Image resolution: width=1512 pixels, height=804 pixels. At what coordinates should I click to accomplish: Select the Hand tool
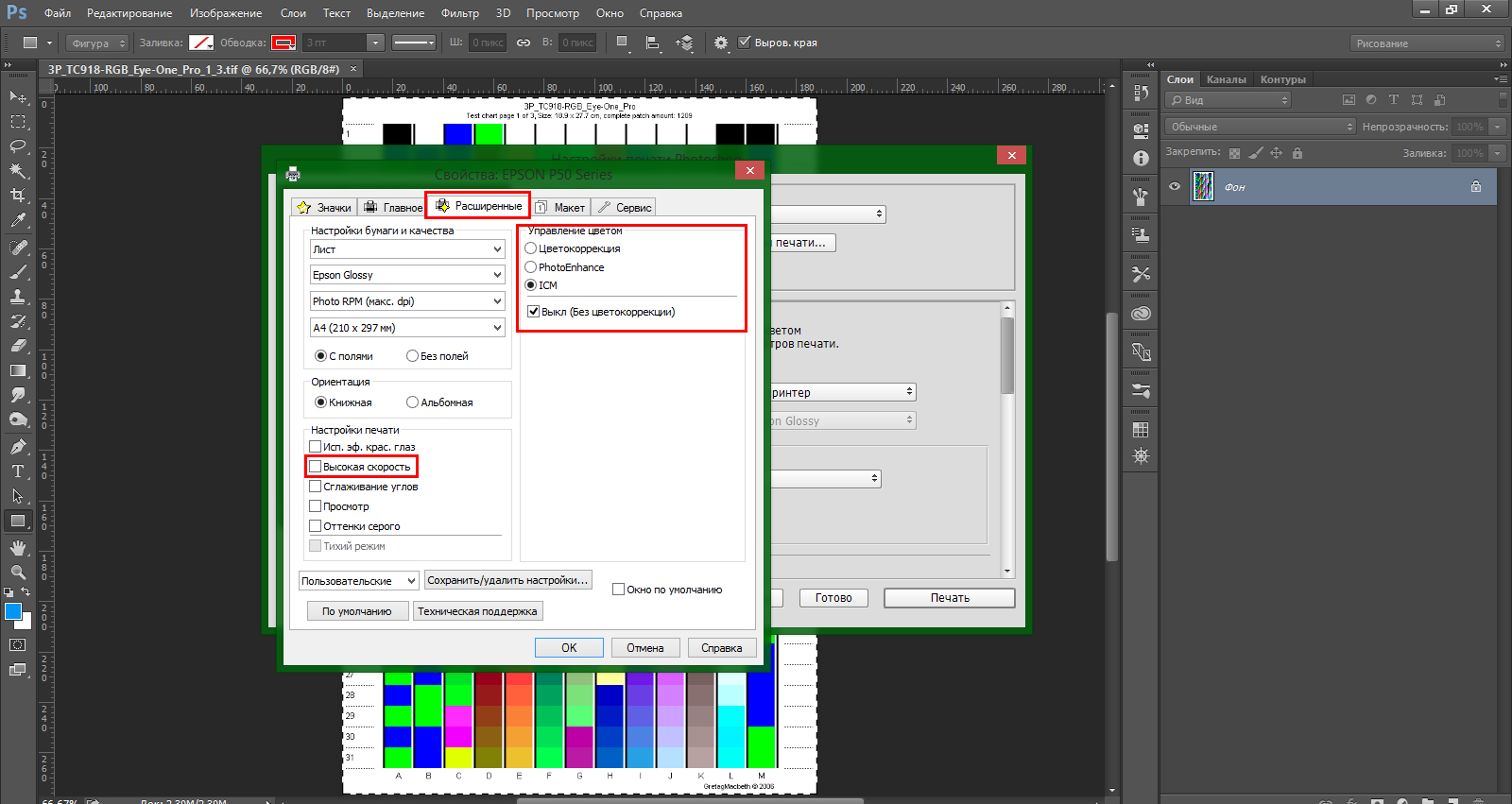click(18, 548)
